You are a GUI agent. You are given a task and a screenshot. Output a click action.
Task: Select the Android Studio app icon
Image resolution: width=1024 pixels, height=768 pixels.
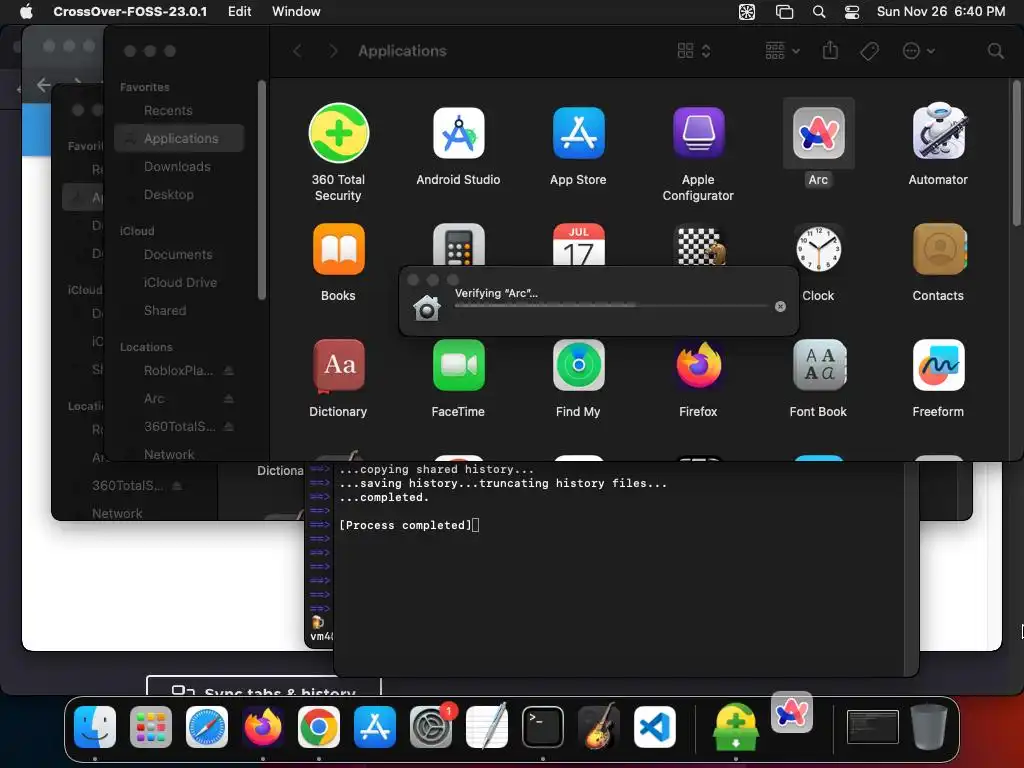(458, 133)
